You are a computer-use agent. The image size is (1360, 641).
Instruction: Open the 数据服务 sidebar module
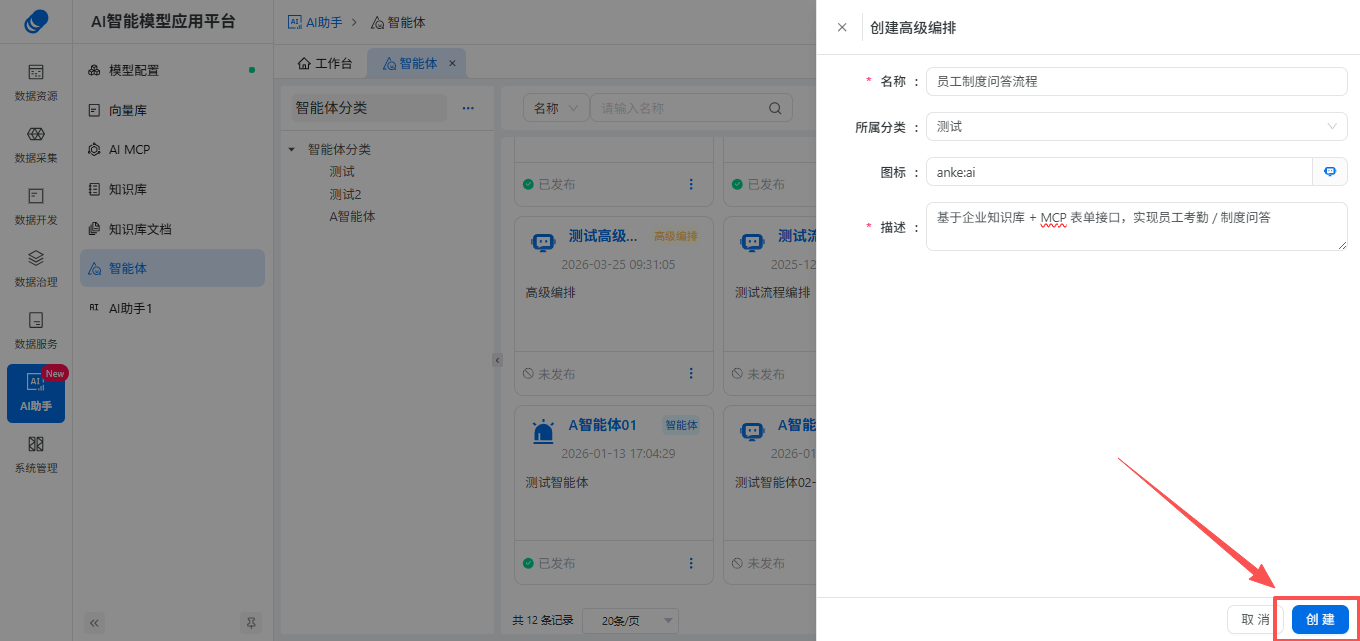click(36, 329)
